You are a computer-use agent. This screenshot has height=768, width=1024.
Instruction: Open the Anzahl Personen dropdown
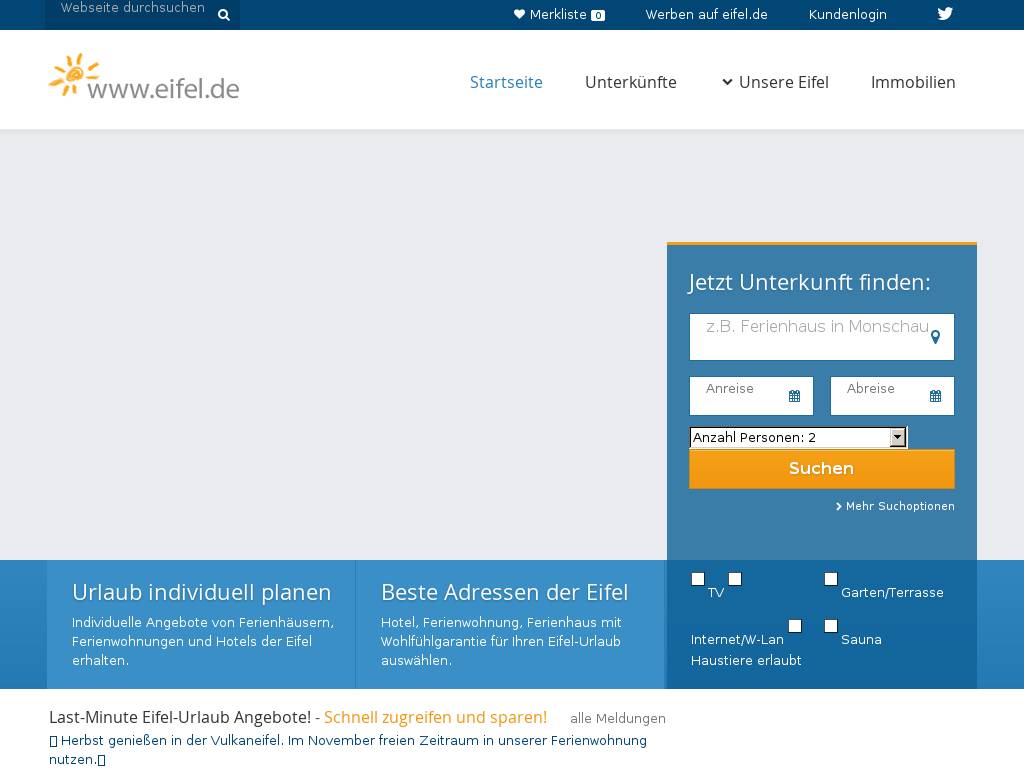pos(798,437)
